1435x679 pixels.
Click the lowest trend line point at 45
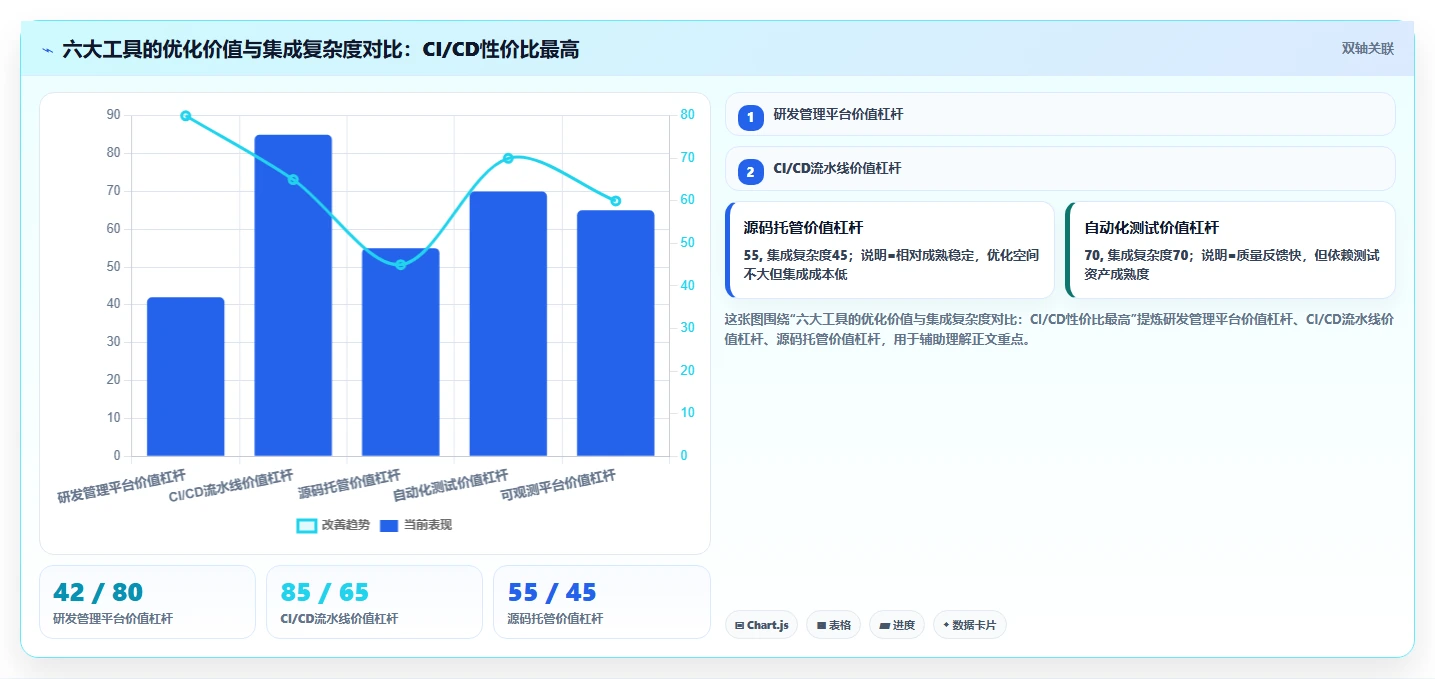point(401,265)
